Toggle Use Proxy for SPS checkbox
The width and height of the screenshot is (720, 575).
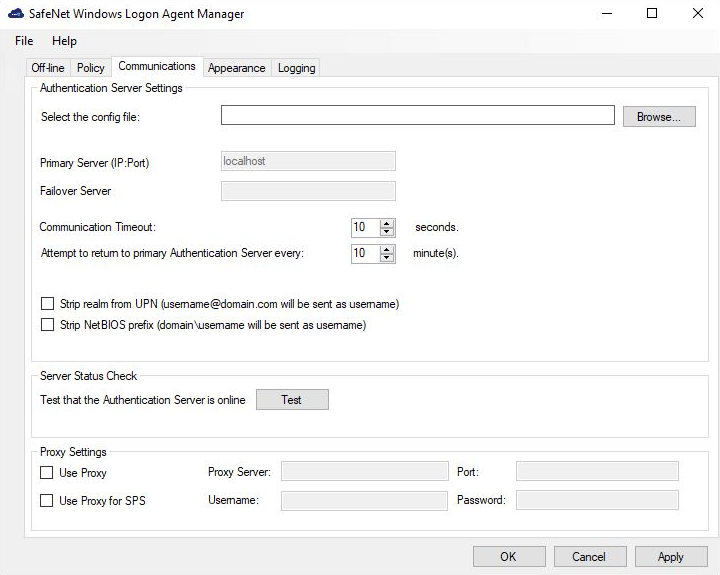pos(47,501)
